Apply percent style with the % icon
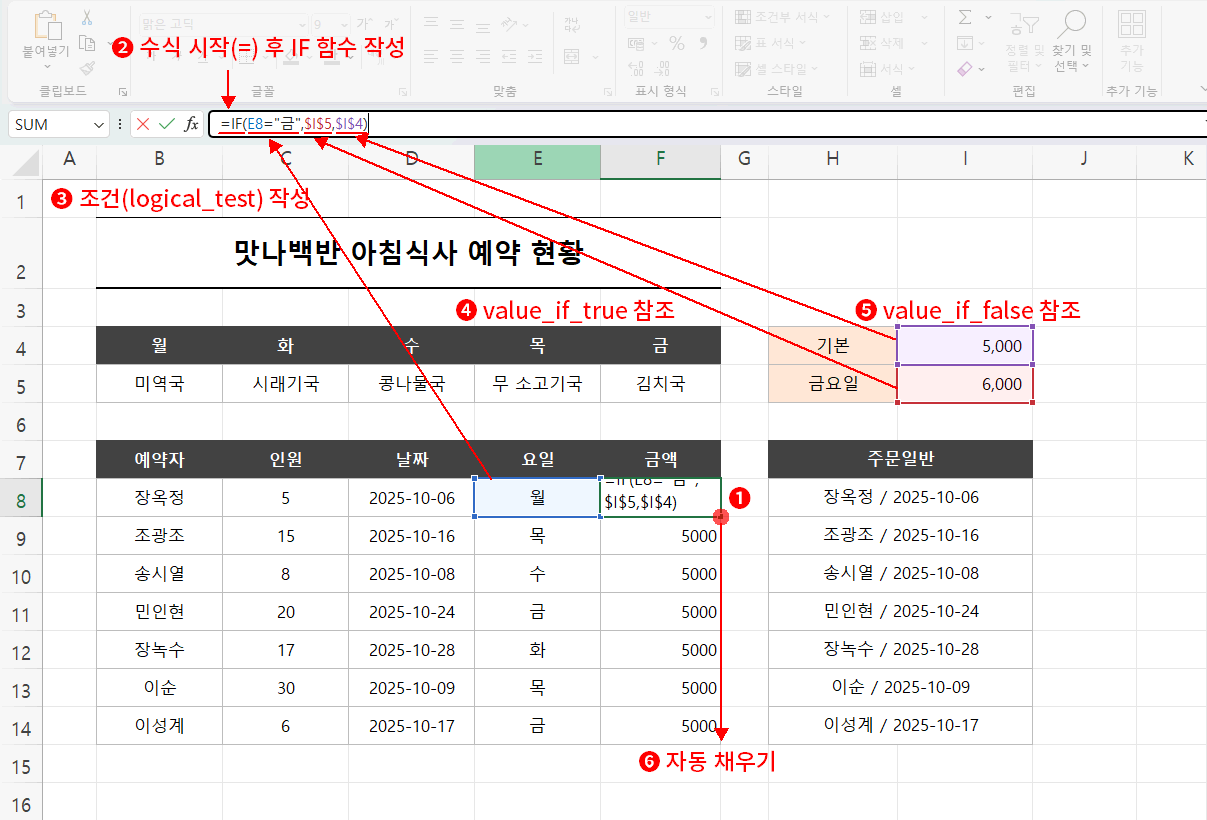The image size is (1207, 820). (675, 44)
